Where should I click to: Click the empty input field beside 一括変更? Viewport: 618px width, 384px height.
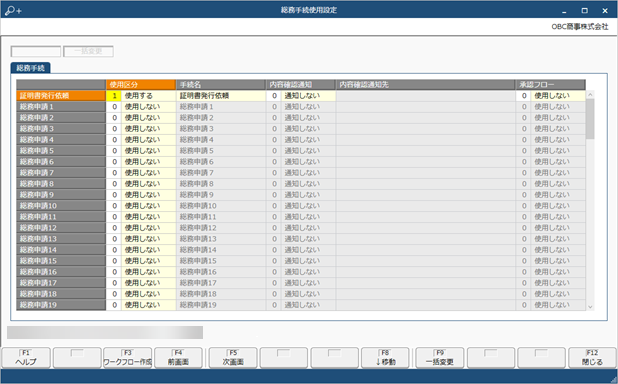coord(36,51)
